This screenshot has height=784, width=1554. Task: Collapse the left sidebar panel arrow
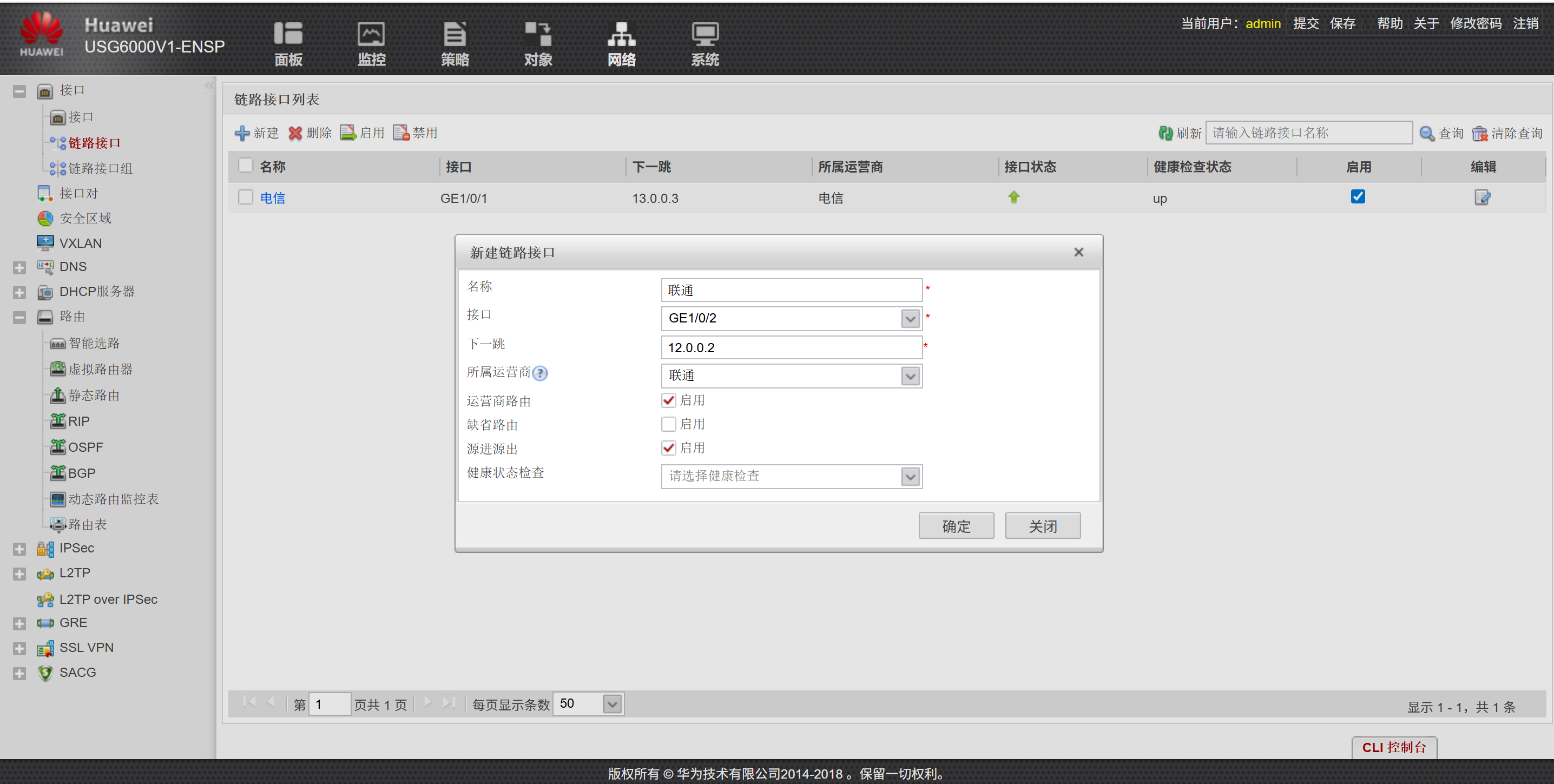click(209, 85)
